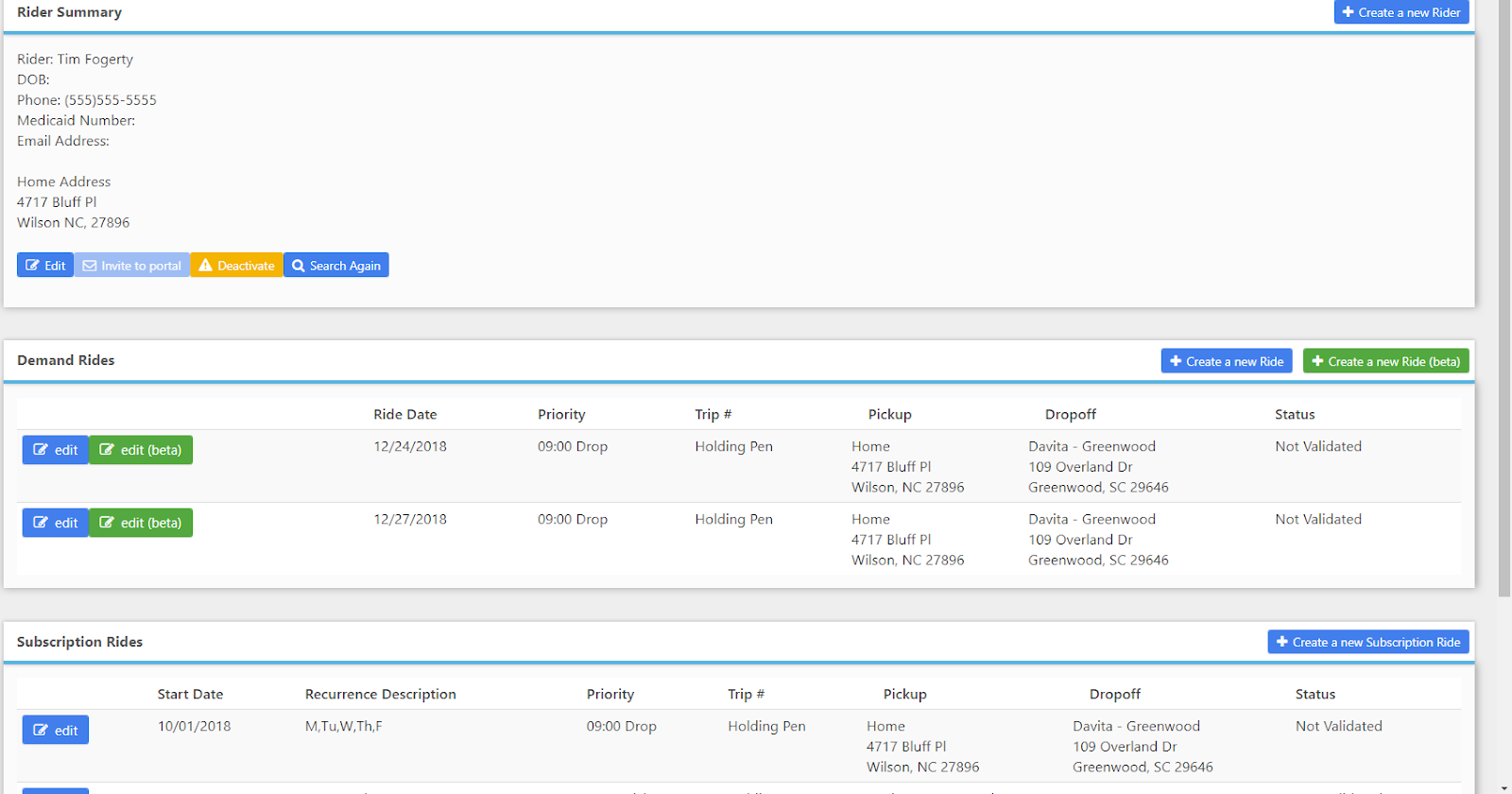This screenshot has height=794, width=1512.
Task: Click the phone number (555)555-5555
Action: pos(111,100)
